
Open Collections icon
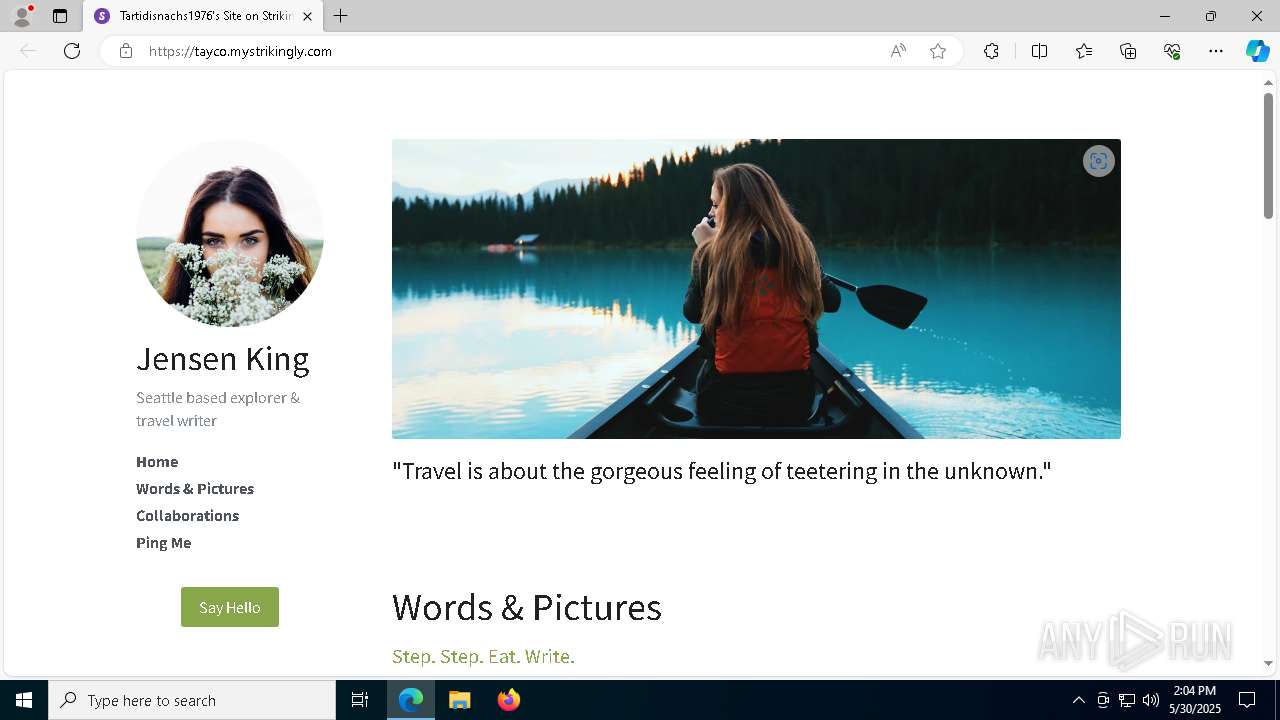[1128, 51]
